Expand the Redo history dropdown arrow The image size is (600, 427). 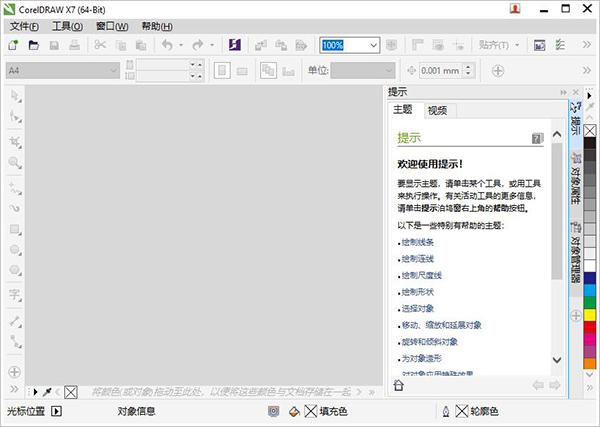(212, 45)
